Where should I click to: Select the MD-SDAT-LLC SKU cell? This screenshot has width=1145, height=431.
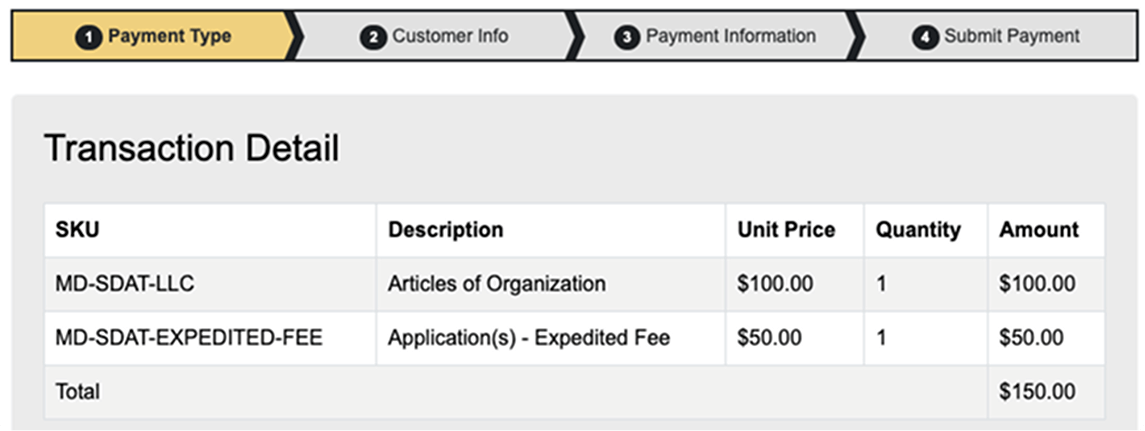click(210, 284)
